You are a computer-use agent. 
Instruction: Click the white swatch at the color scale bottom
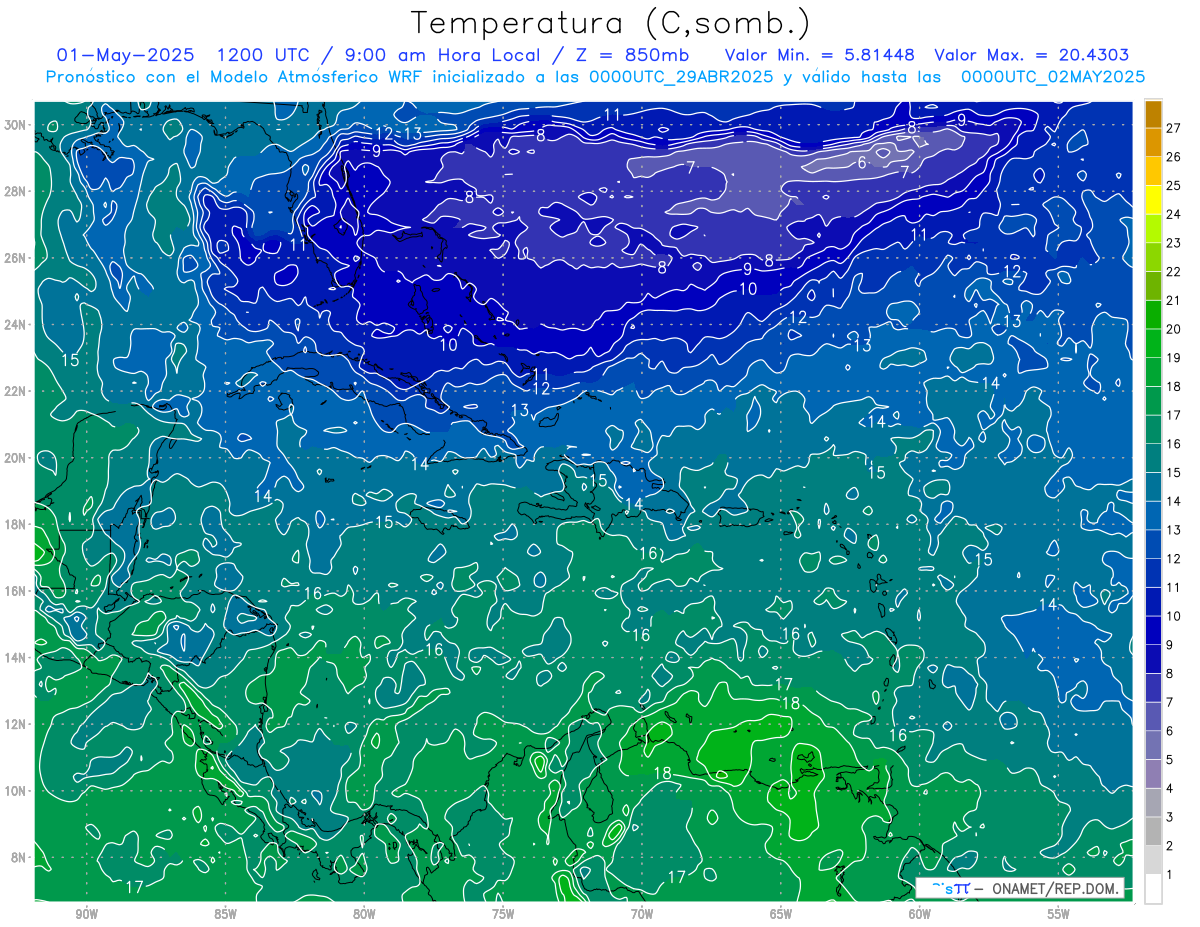coord(1153,888)
